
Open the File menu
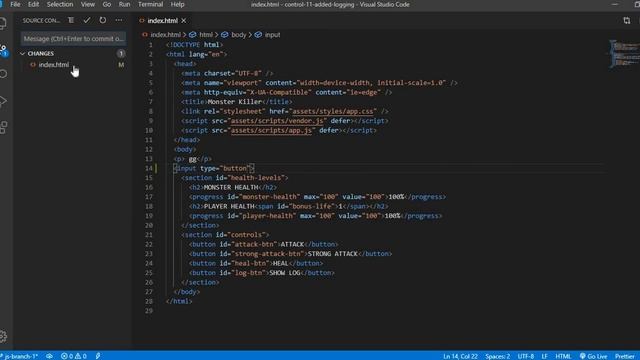(15, 4)
